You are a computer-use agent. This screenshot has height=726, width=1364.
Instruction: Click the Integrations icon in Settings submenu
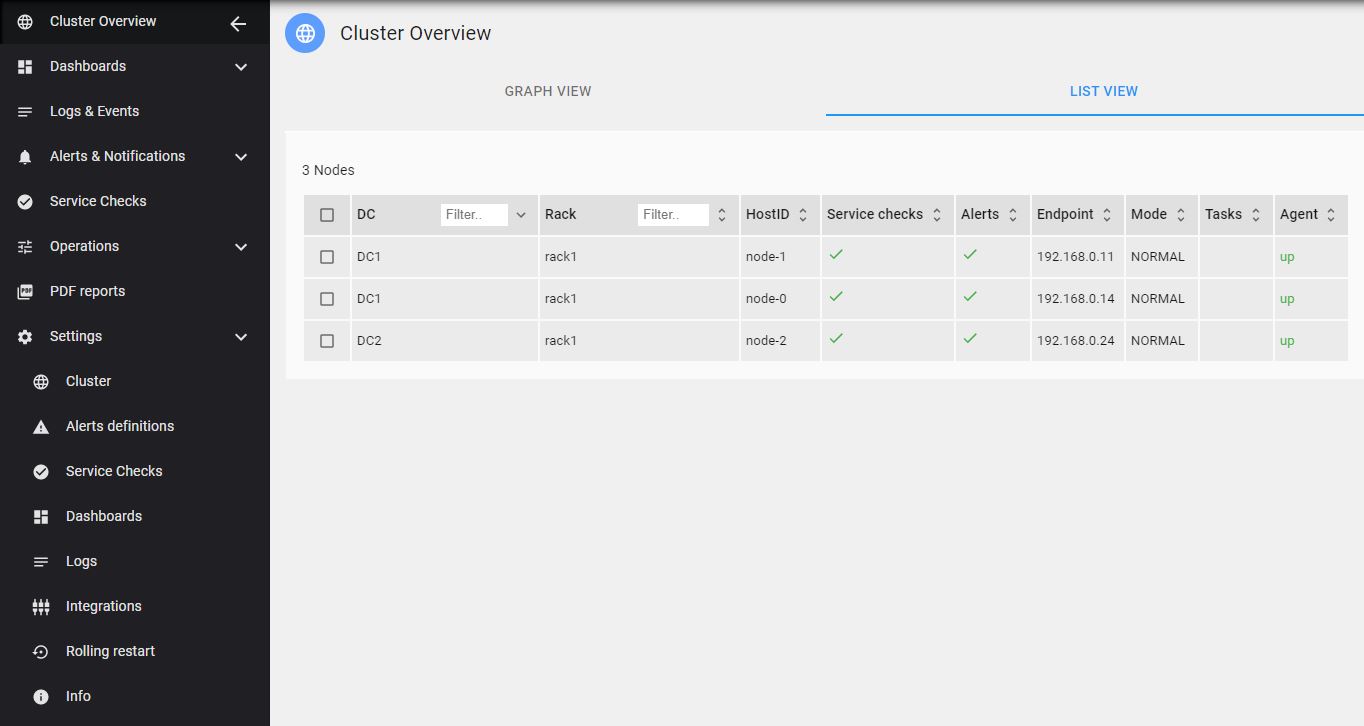[x=41, y=607]
